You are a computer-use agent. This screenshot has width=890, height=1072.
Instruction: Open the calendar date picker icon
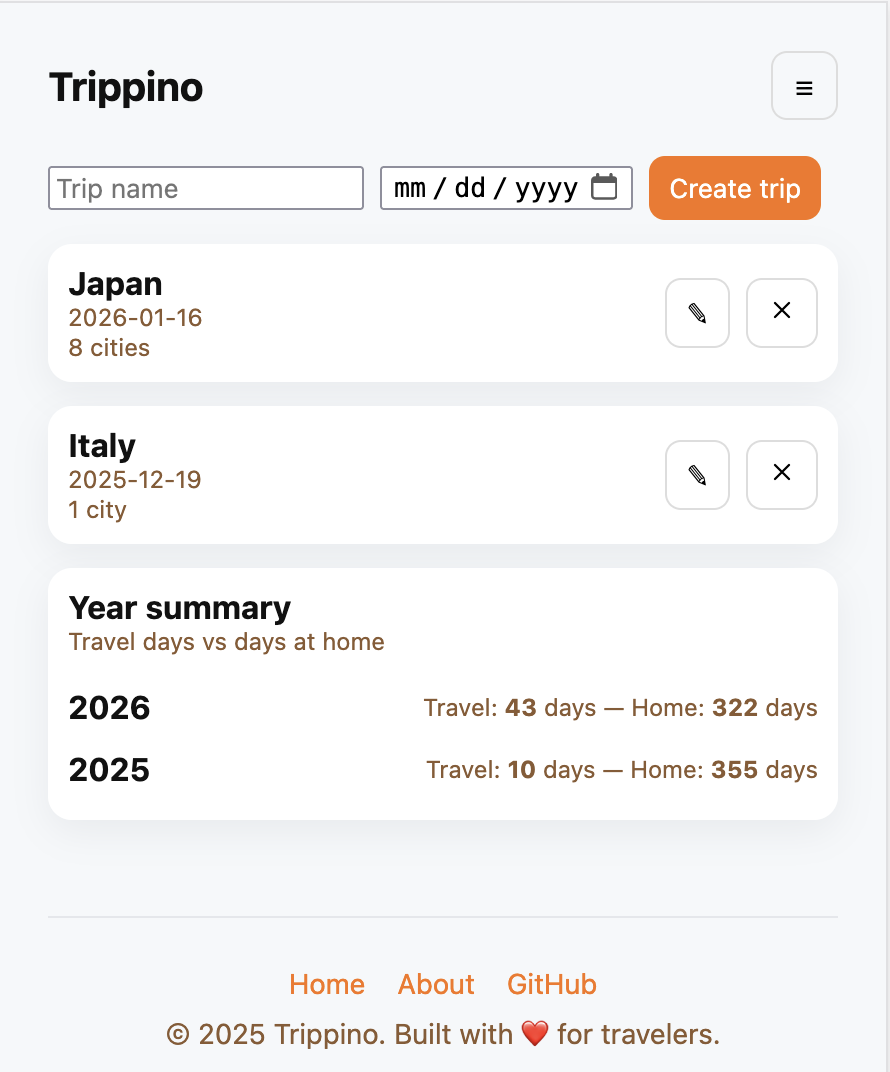pyautogui.click(x=604, y=187)
